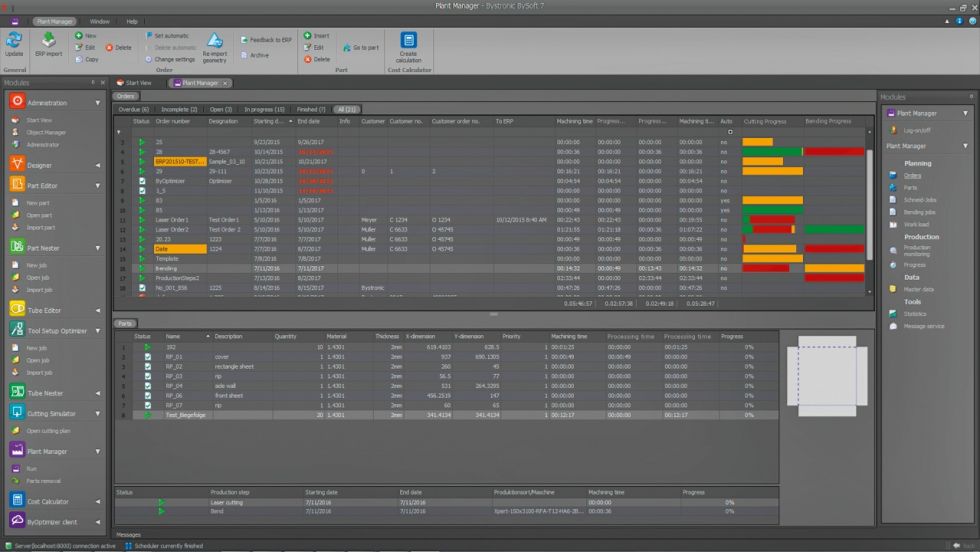
Task: Toggle the checkbox of part RP_07
Action: click(x=148, y=405)
